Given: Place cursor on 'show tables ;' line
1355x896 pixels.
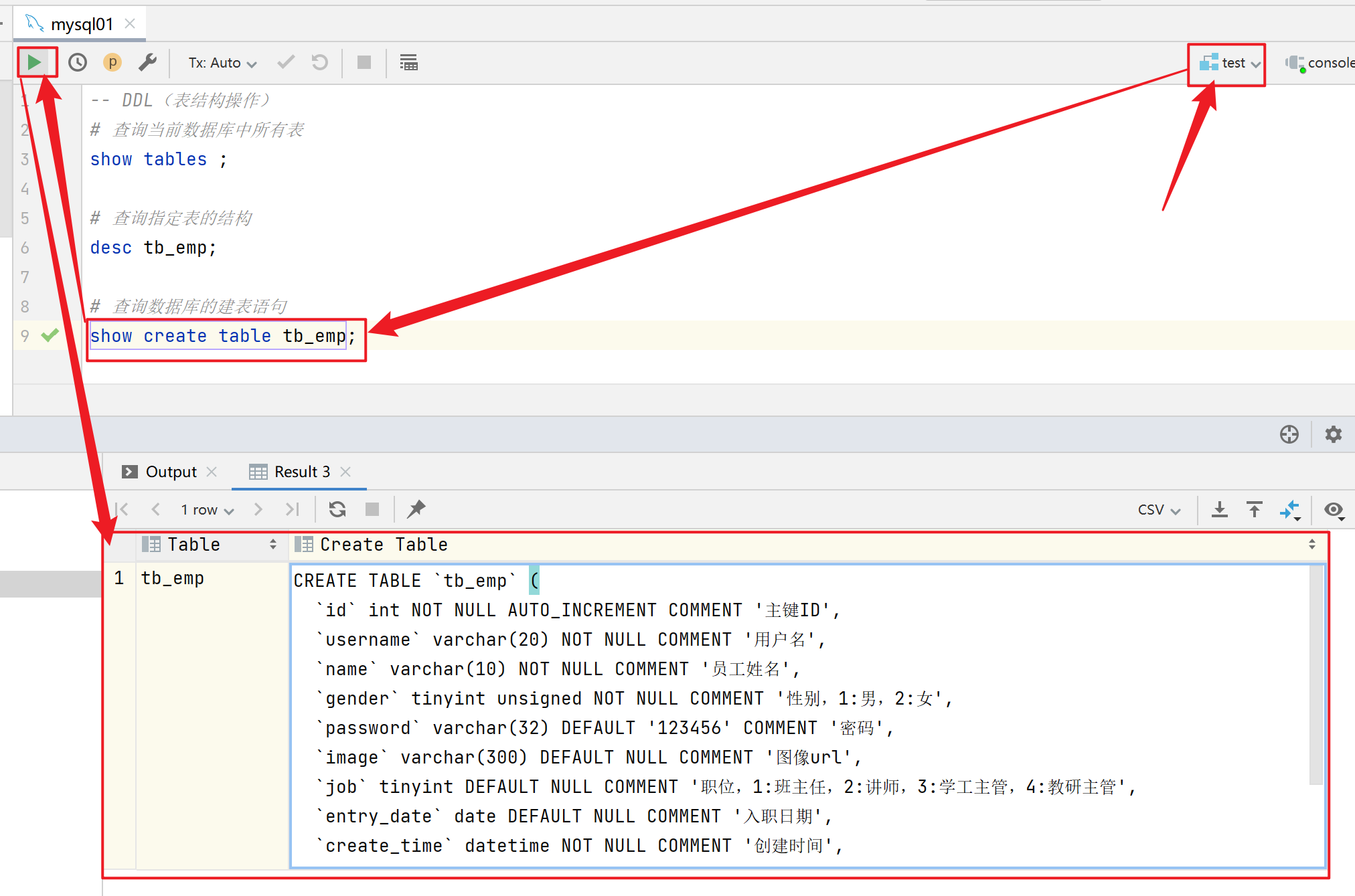Looking at the screenshot, I should pyautogui.click(x=159, y=159).
